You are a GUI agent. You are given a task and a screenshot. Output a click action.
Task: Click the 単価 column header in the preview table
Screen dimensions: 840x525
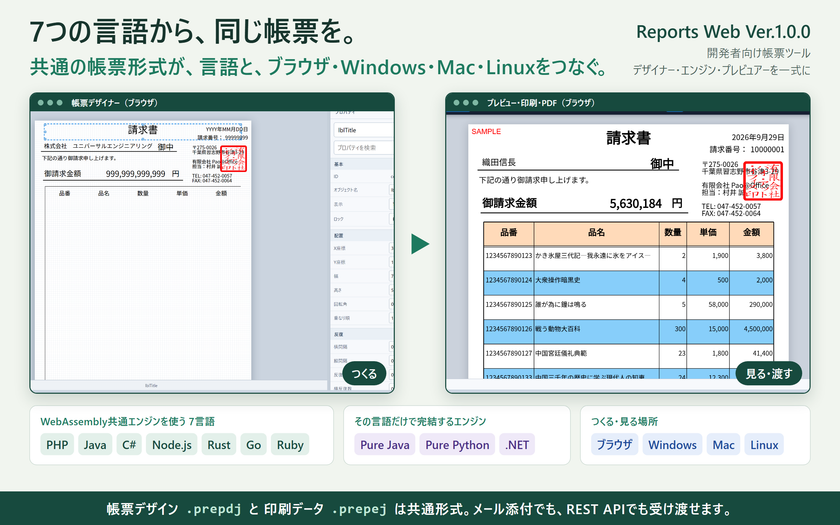tap(708, 232)
